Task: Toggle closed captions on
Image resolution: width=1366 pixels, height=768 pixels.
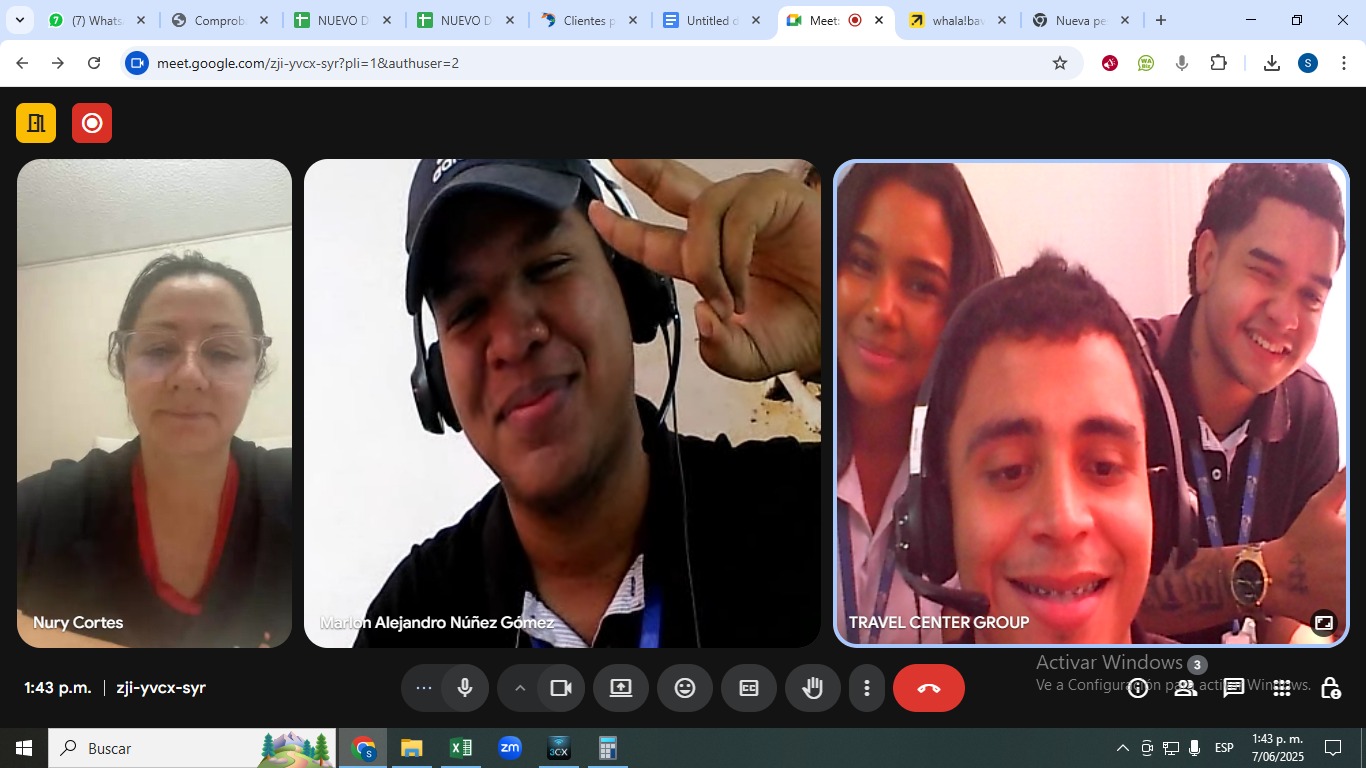Action: pyautogui.click(x=749, y=688)
